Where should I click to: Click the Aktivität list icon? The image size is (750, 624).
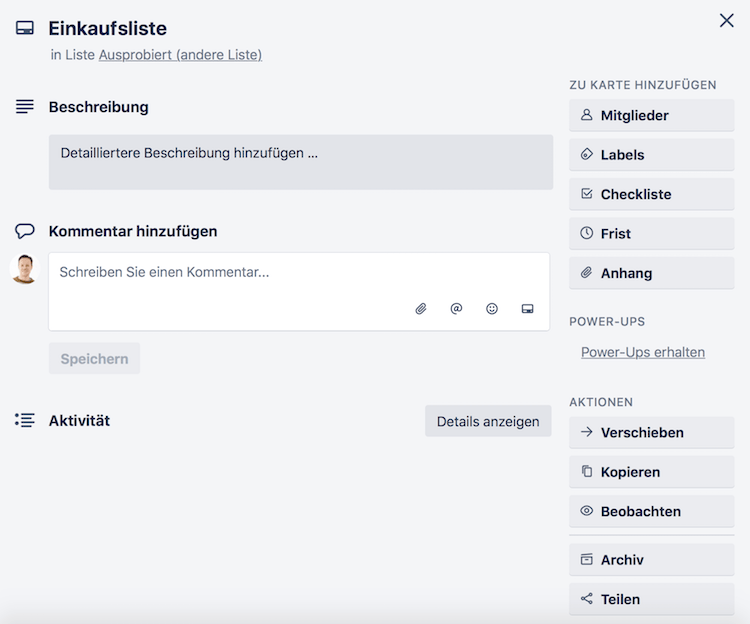point(25,420)
